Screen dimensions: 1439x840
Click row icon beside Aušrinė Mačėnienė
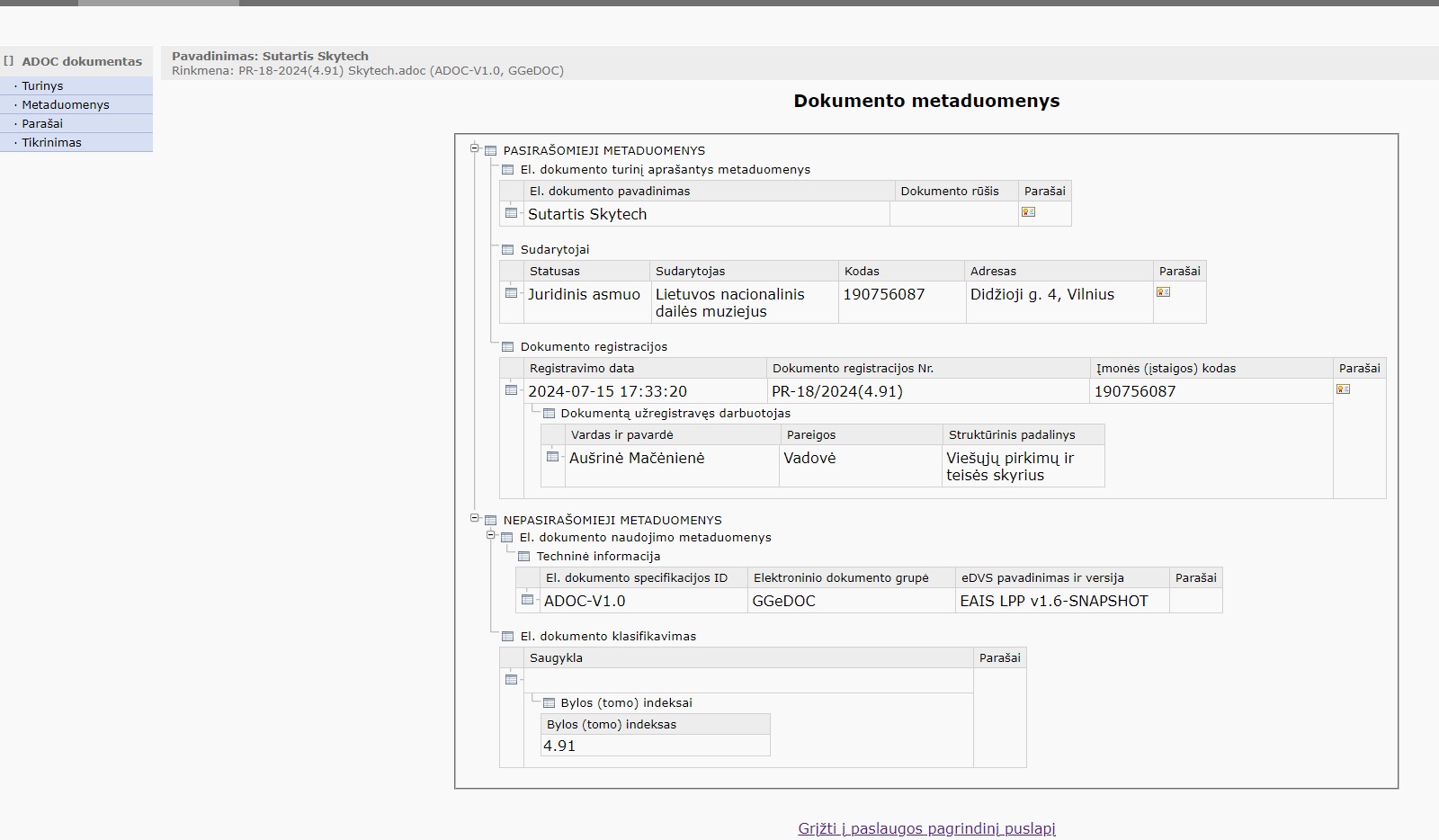tap(553, 457)
